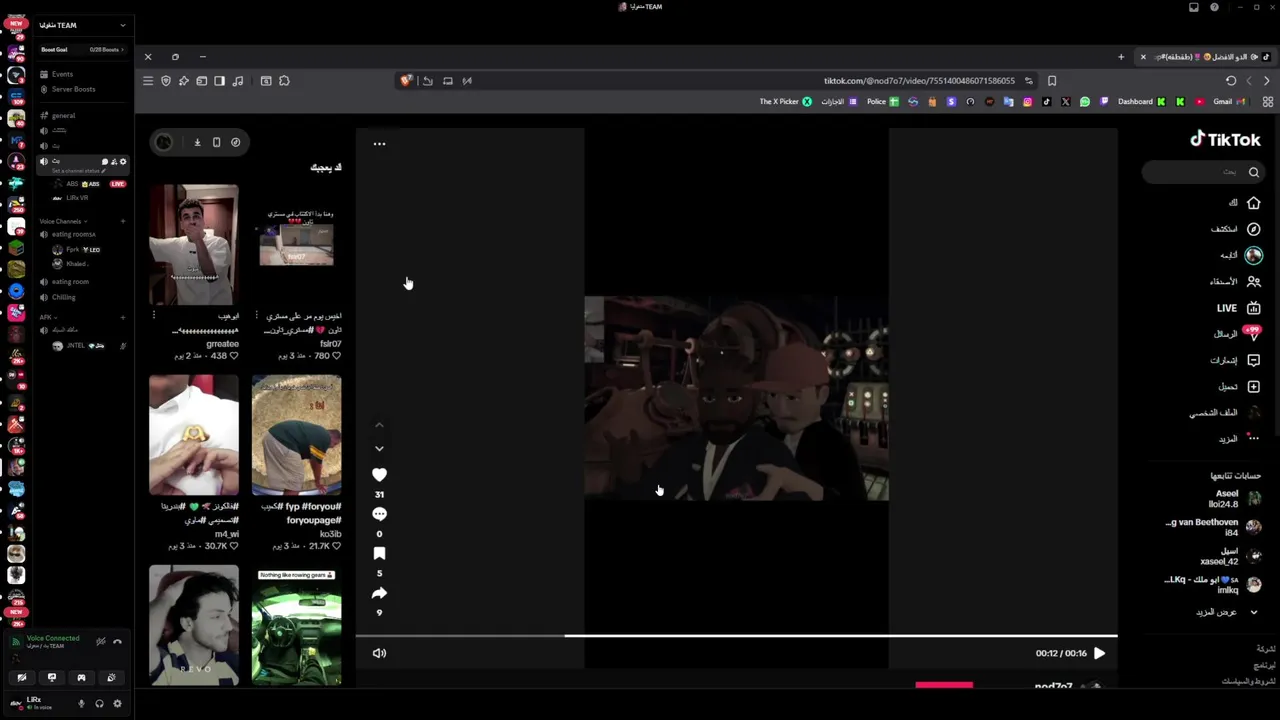The image size is (1280, 720).
Task: Add a channel to Voice Channels category
Action: click(123, 221)
